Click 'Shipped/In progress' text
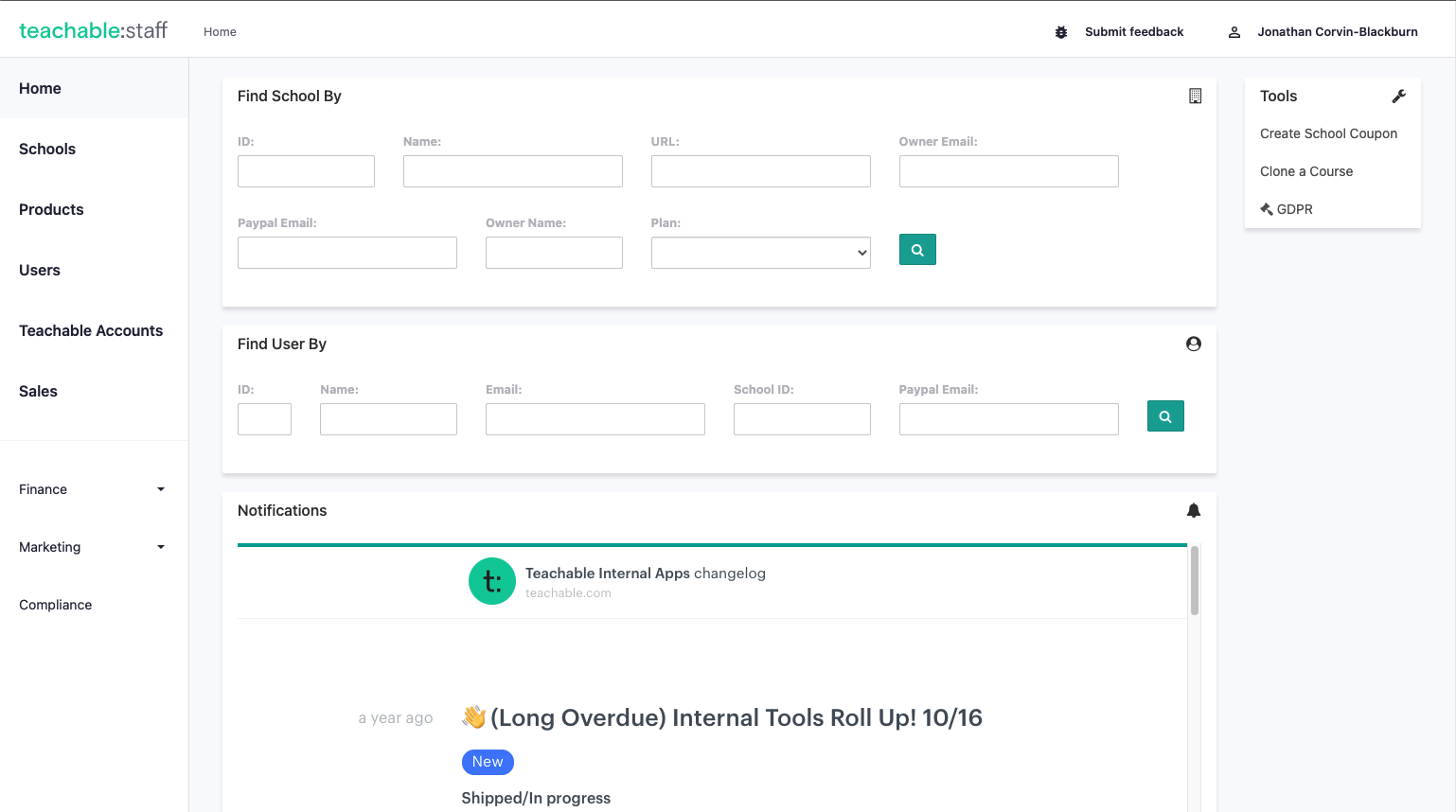Screen dimensions: 1456x812 [x=536, y=798]
